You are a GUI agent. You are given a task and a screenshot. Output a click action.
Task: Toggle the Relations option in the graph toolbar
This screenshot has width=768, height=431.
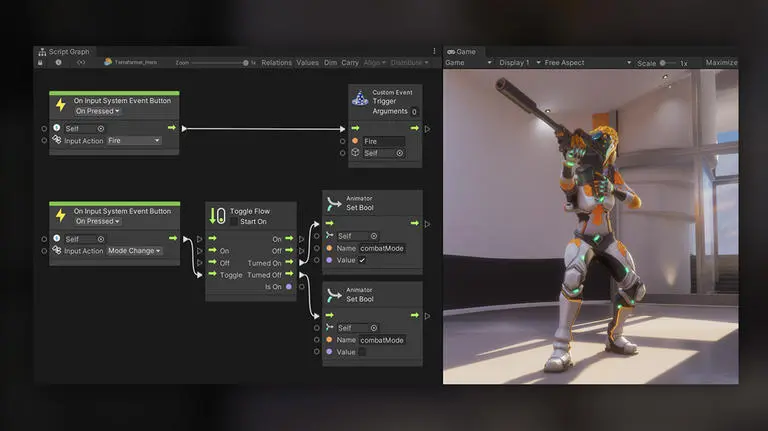tap(276, 63)
